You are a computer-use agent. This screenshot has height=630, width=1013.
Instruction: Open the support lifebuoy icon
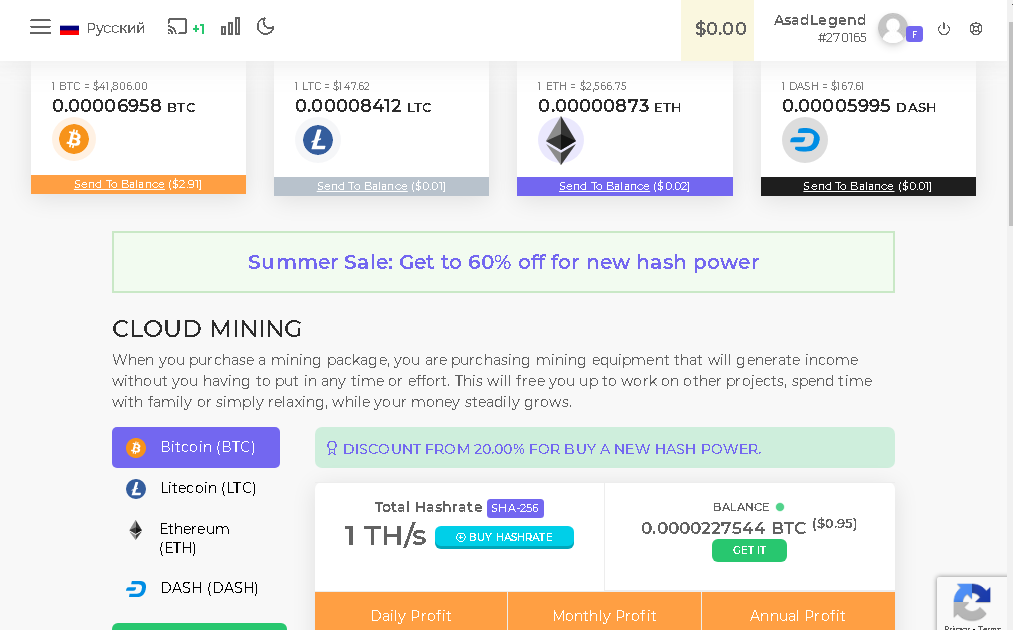[x=976, y=28]
